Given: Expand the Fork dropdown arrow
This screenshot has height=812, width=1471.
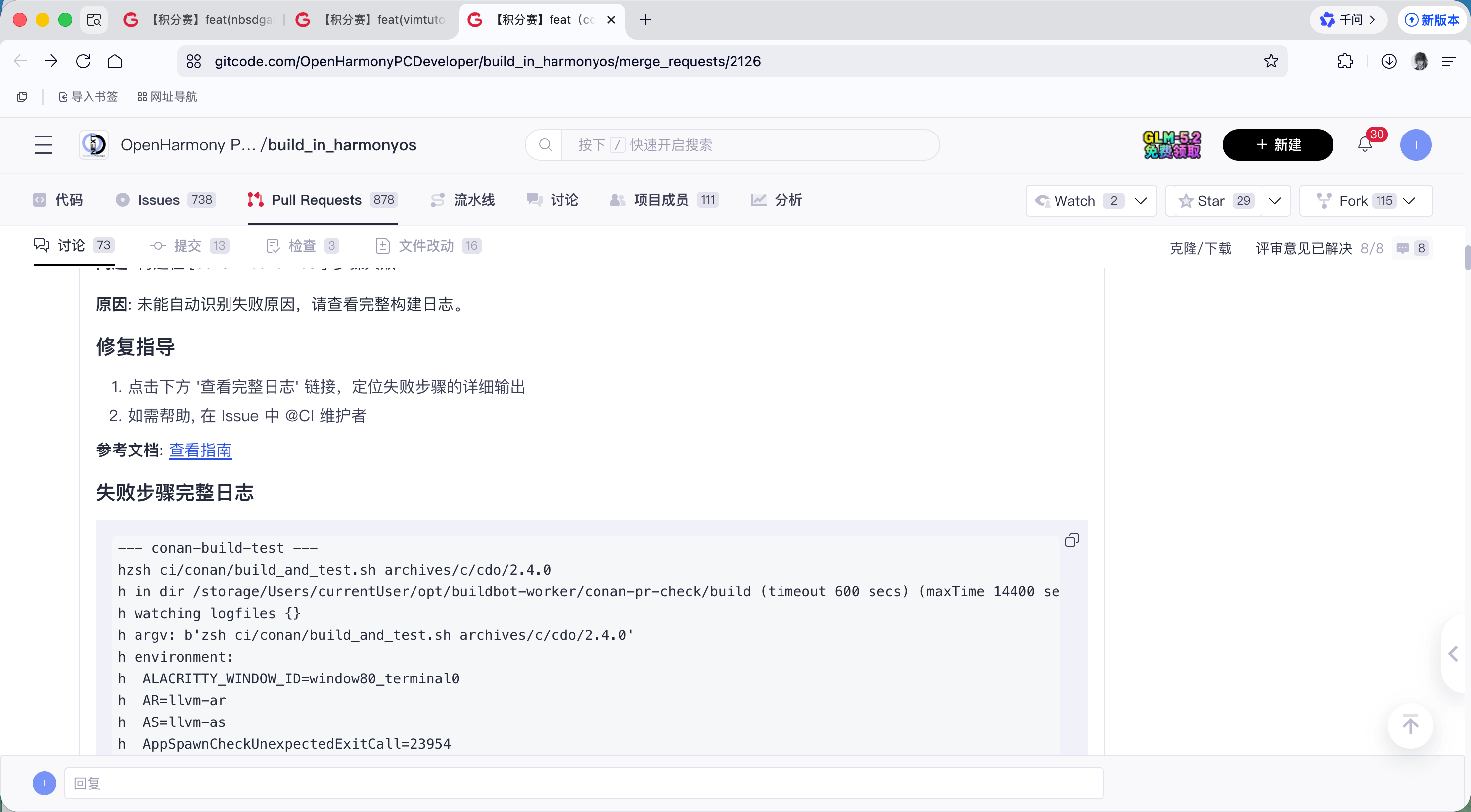Looking at the screenshot, I should pos(1409,201).
